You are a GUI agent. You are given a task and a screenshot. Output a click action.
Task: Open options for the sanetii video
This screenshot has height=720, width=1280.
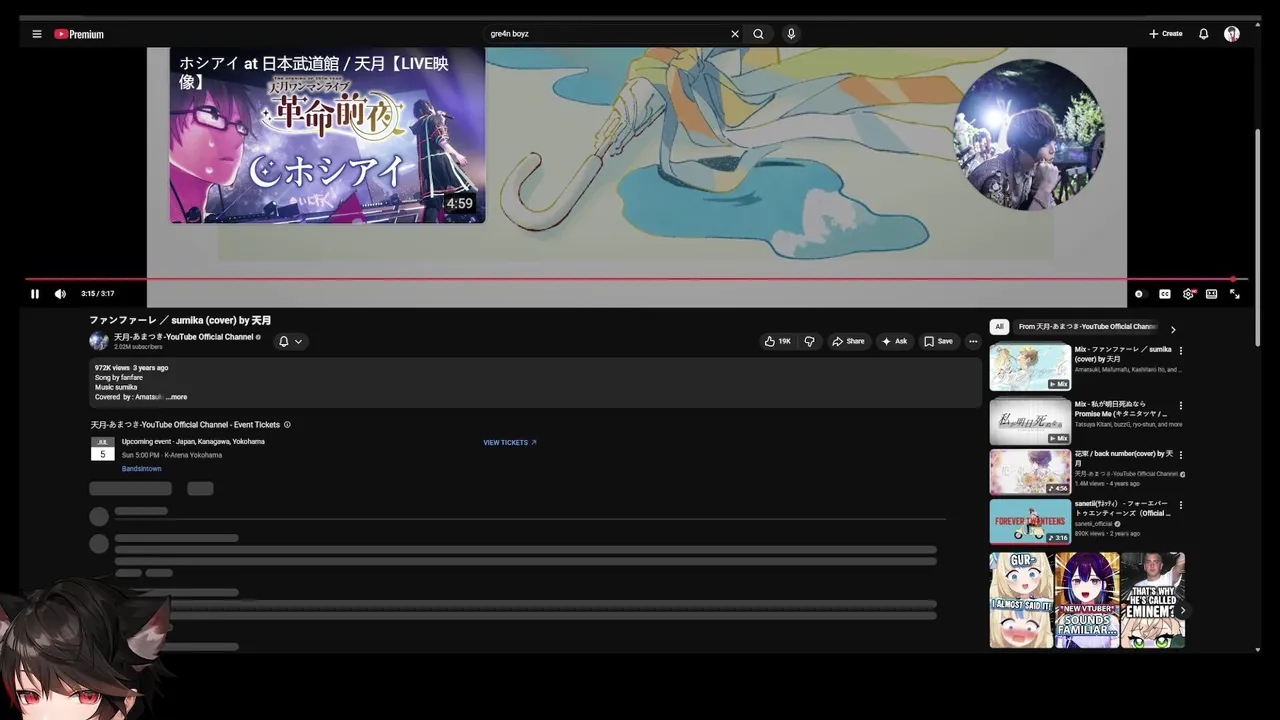(x=1181, y=505)
